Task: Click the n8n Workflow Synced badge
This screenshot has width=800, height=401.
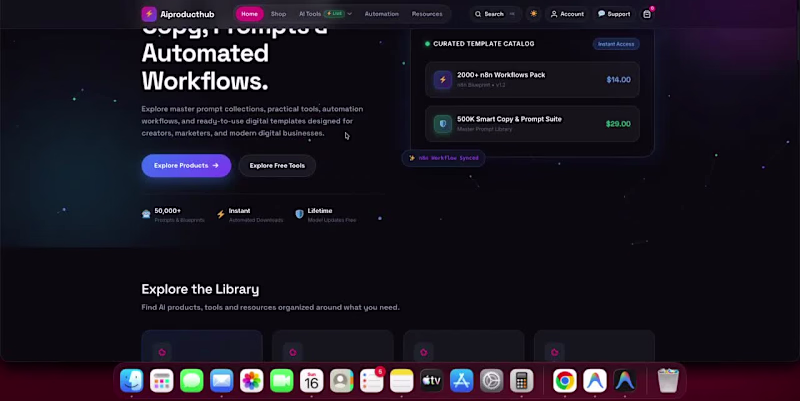Action: [x=443, y=158]
